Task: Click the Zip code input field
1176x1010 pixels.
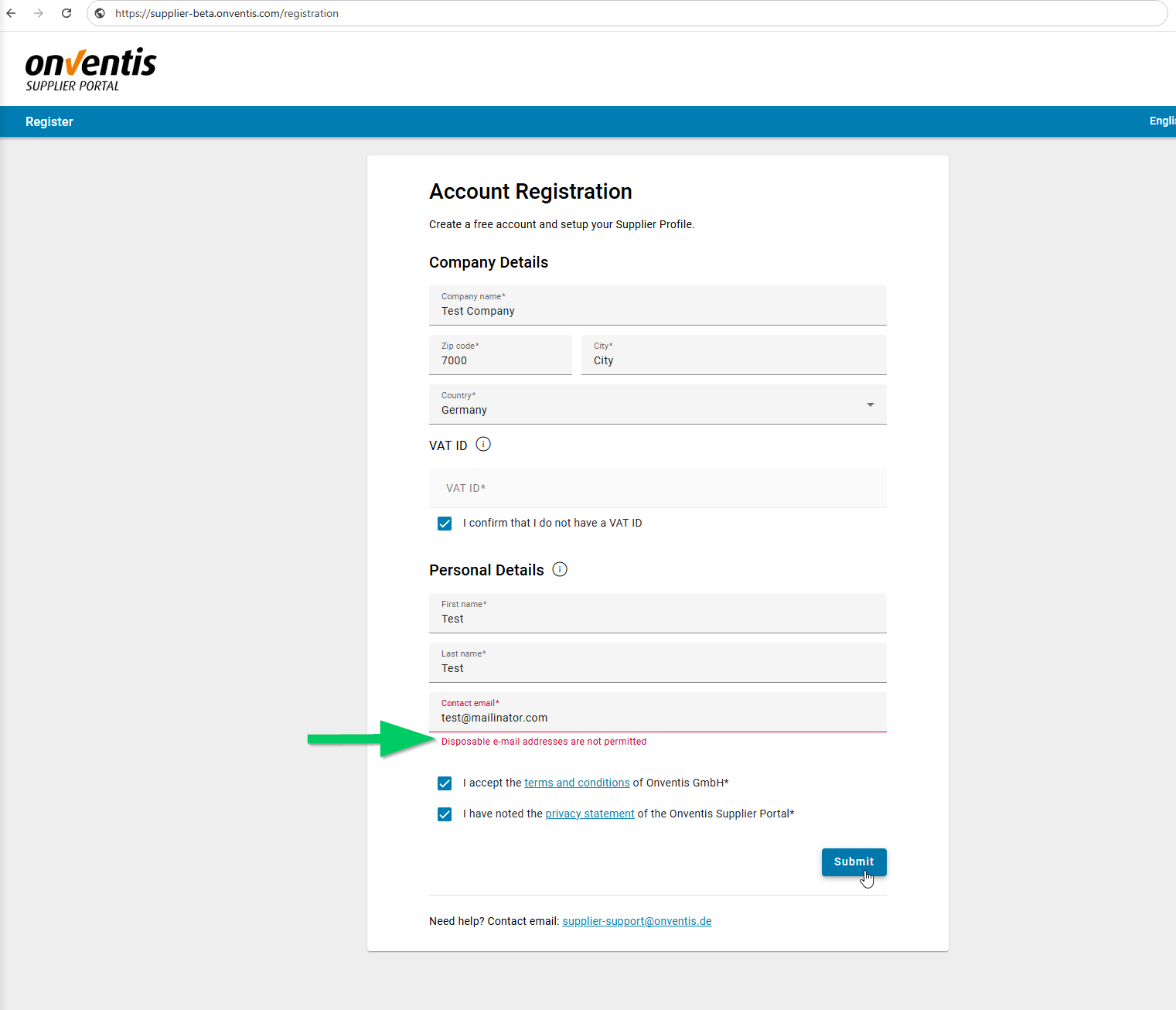Action: click(x=500, y=360)
